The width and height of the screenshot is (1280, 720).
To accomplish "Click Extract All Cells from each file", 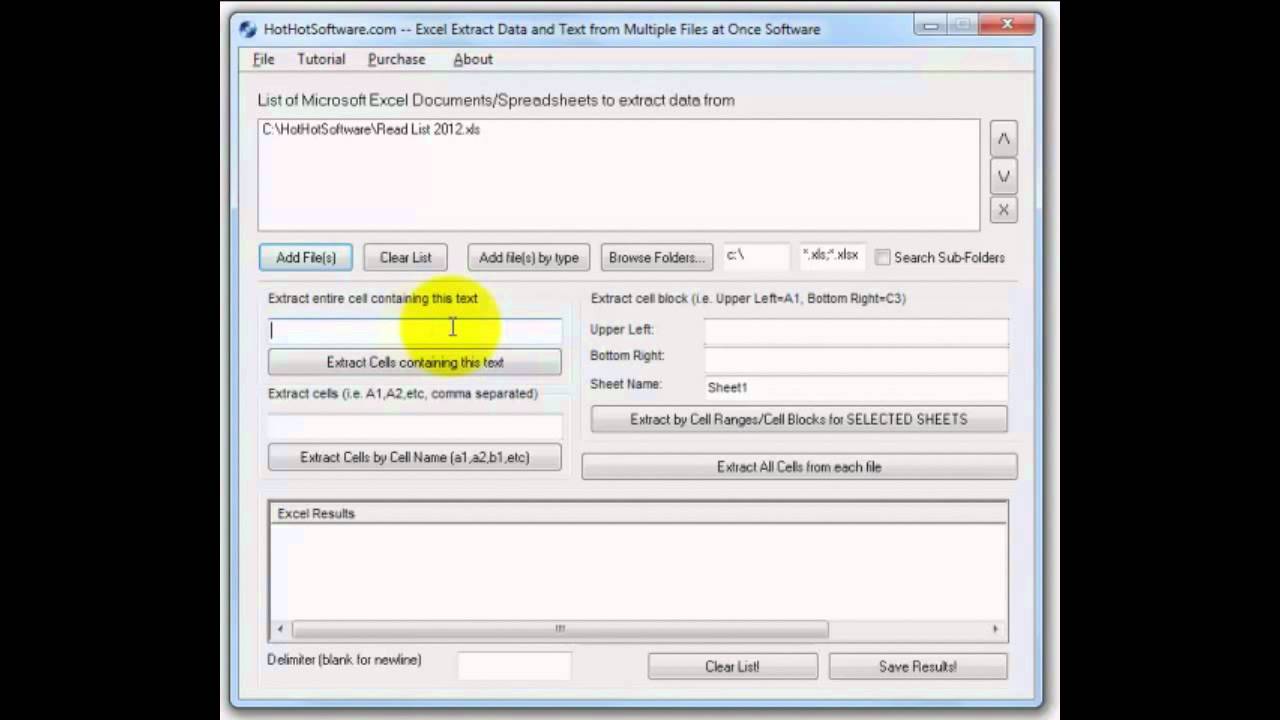I will click(799, 467).
